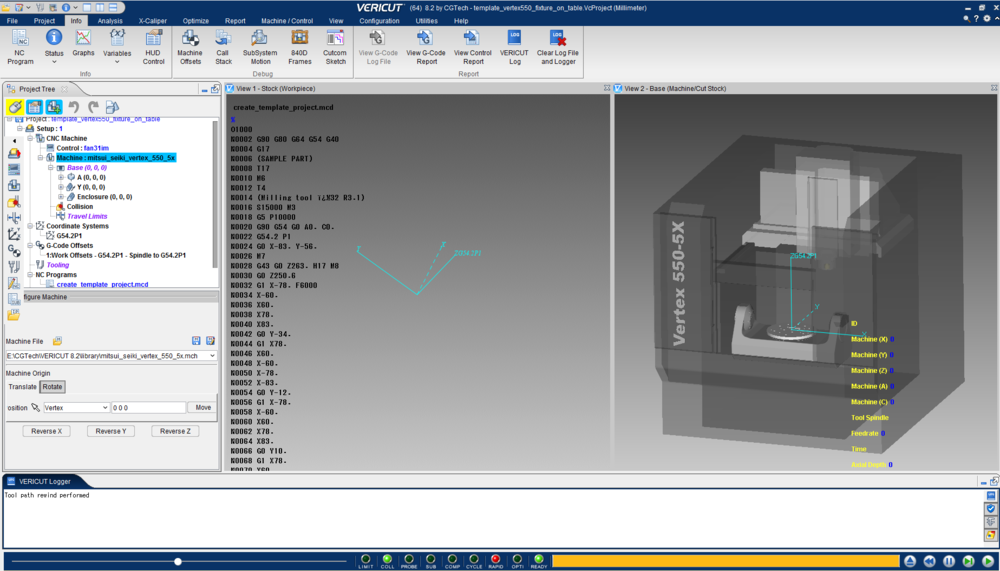Click the green Play to End button
Viewport: 1000px width, 571px height.
click(988, 561)
